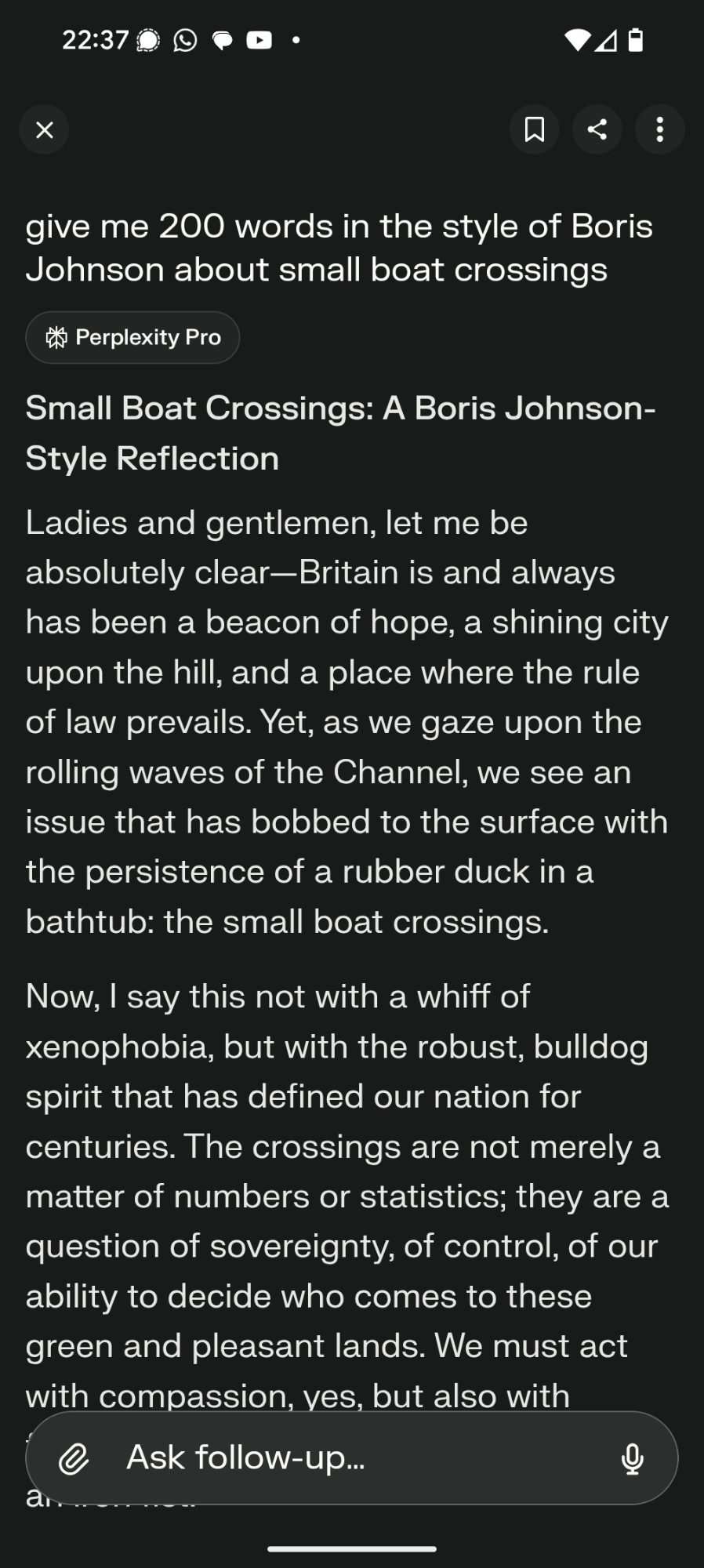Screen dimensions: 704x1568
Task: Tap the Perplexity logo inside the Pro badge
Action: pos(56,337)
